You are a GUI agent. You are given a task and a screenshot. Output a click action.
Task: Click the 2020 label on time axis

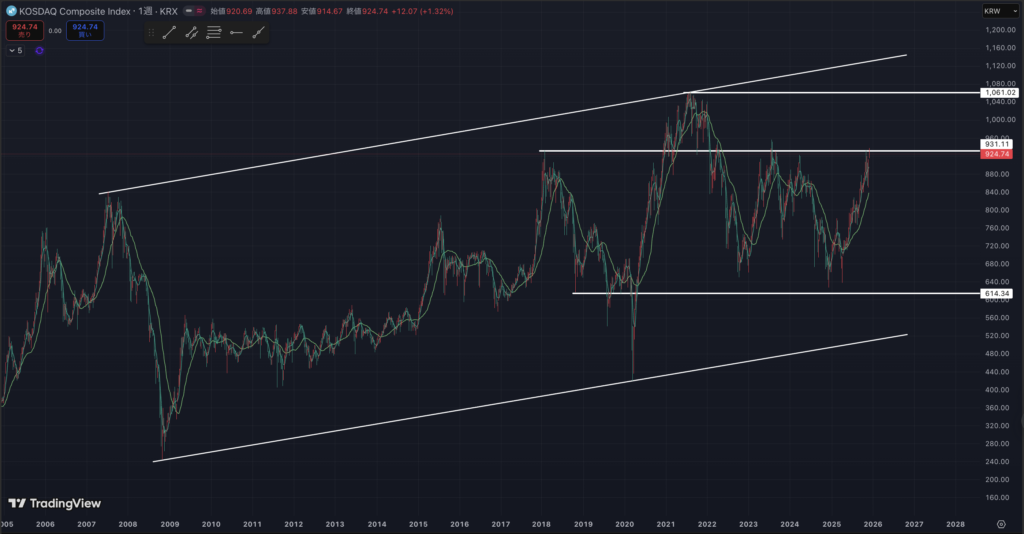tap(624, 523)
